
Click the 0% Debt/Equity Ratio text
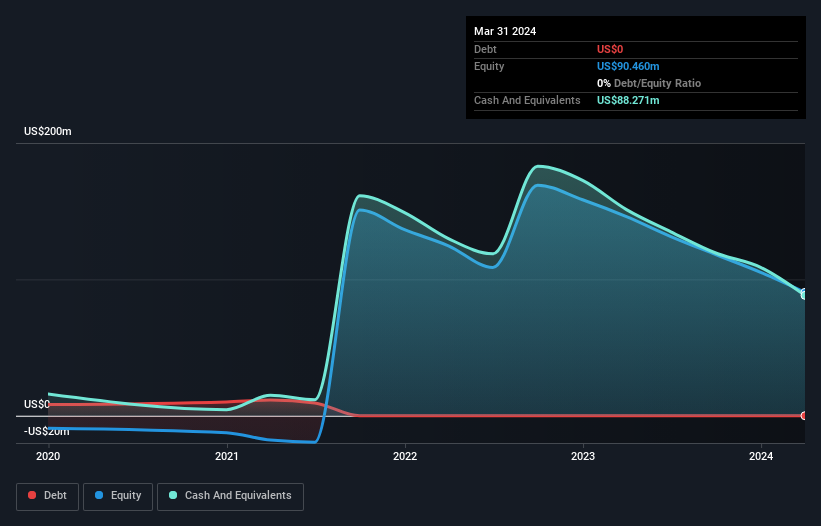pos(649,83)
